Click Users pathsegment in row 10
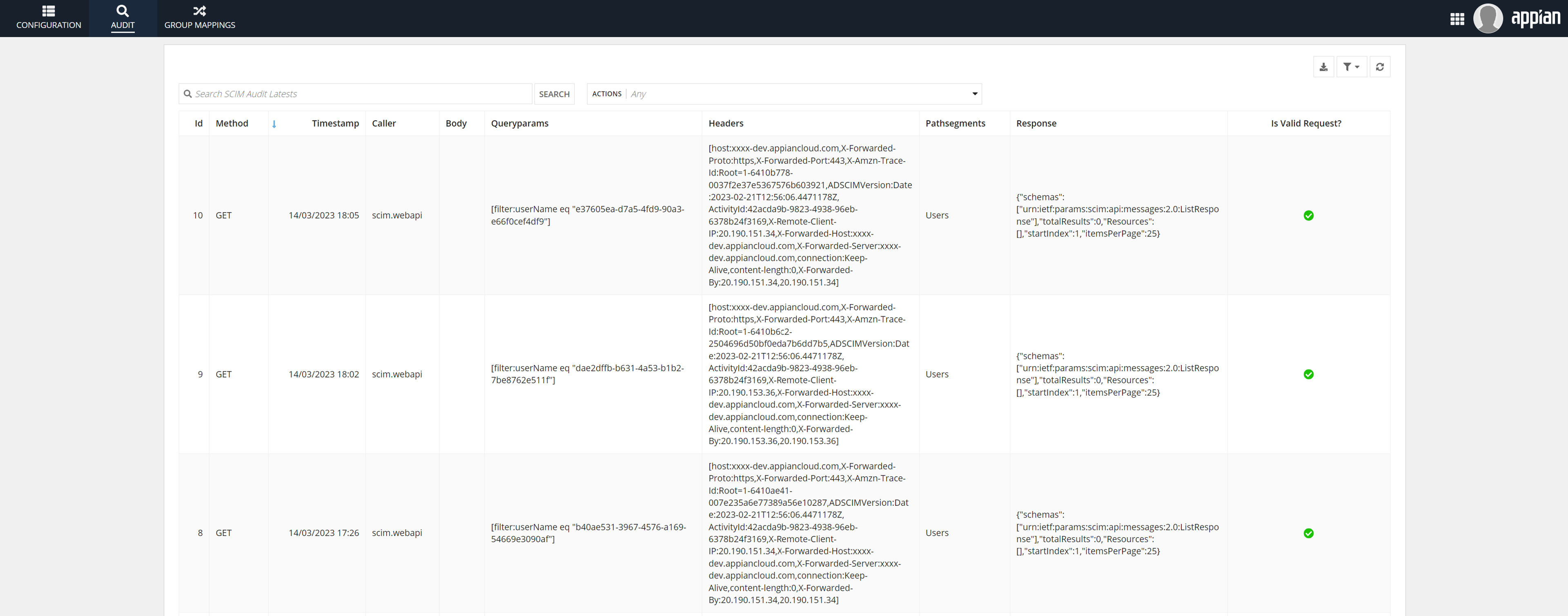The width and height of the screenshot is (1568, 616). click(x=937, y=216)
